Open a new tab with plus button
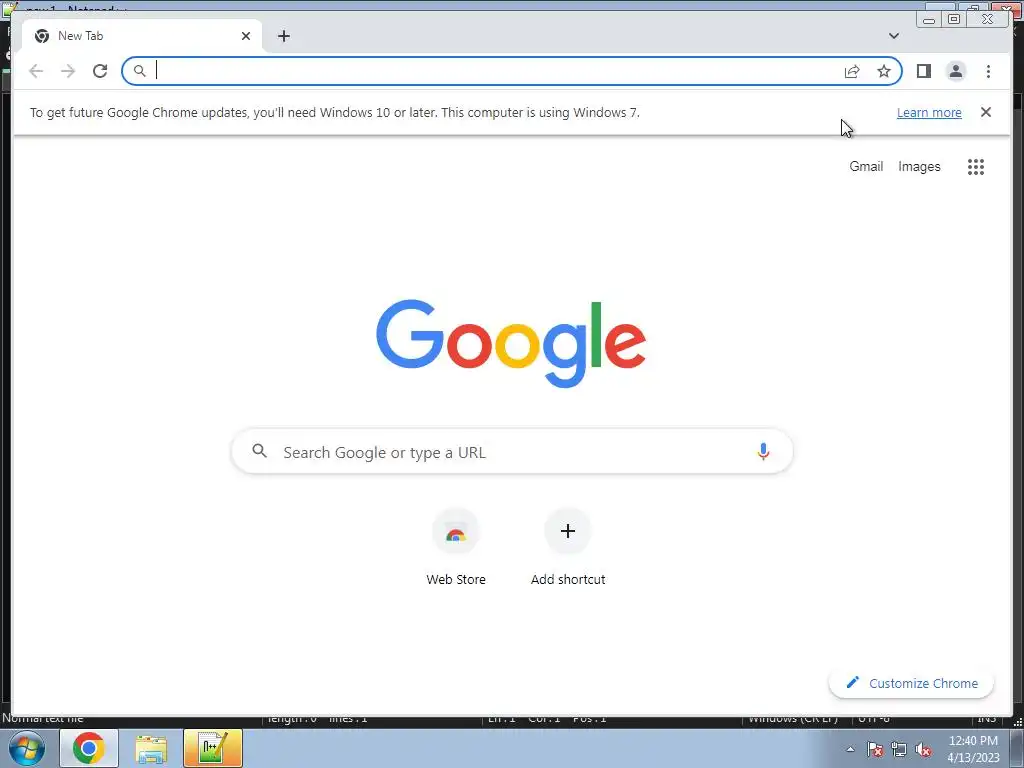Viewport: 1024px width, 768px height. 283,36
